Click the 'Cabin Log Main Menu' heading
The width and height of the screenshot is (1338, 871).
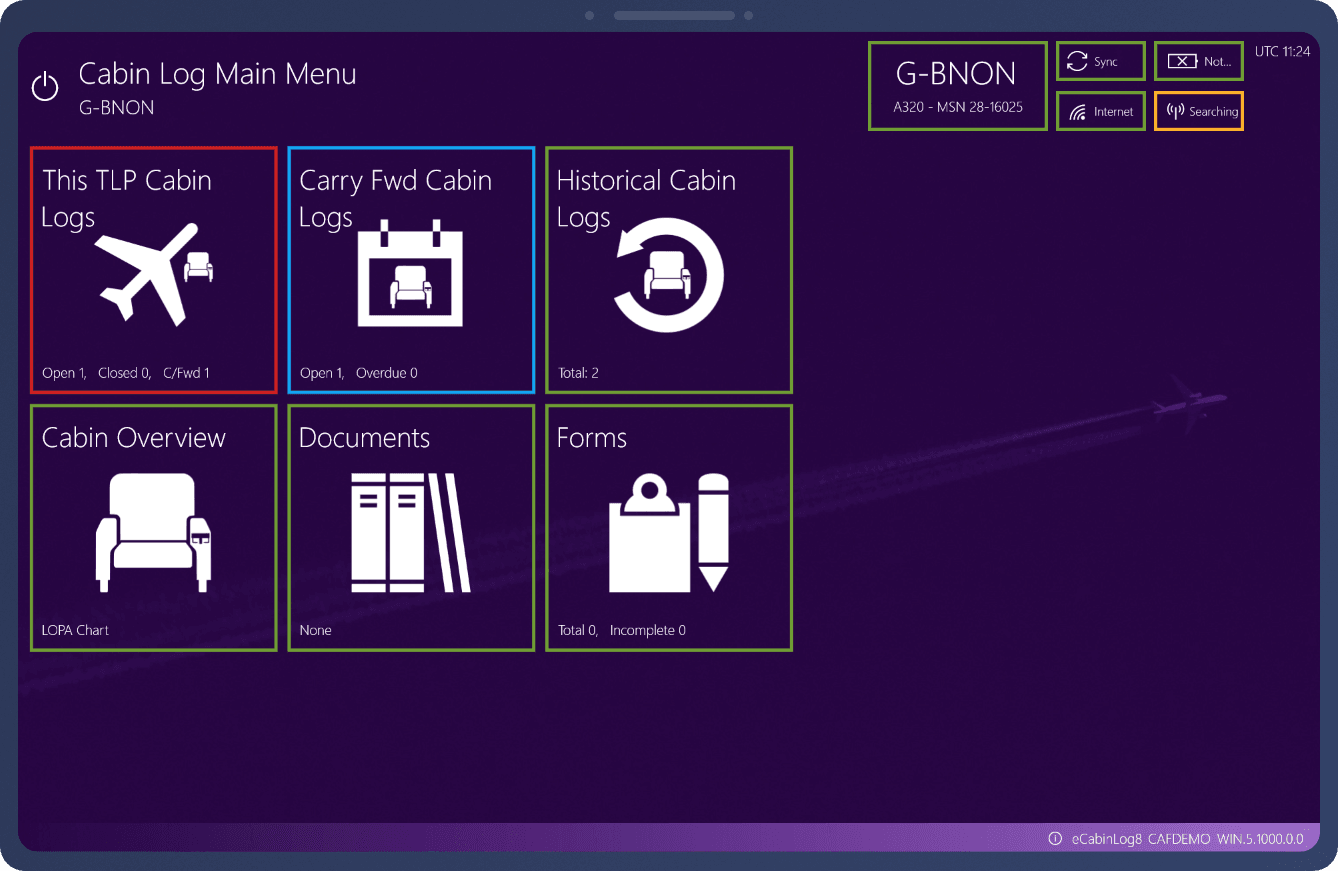coord(217,74)
